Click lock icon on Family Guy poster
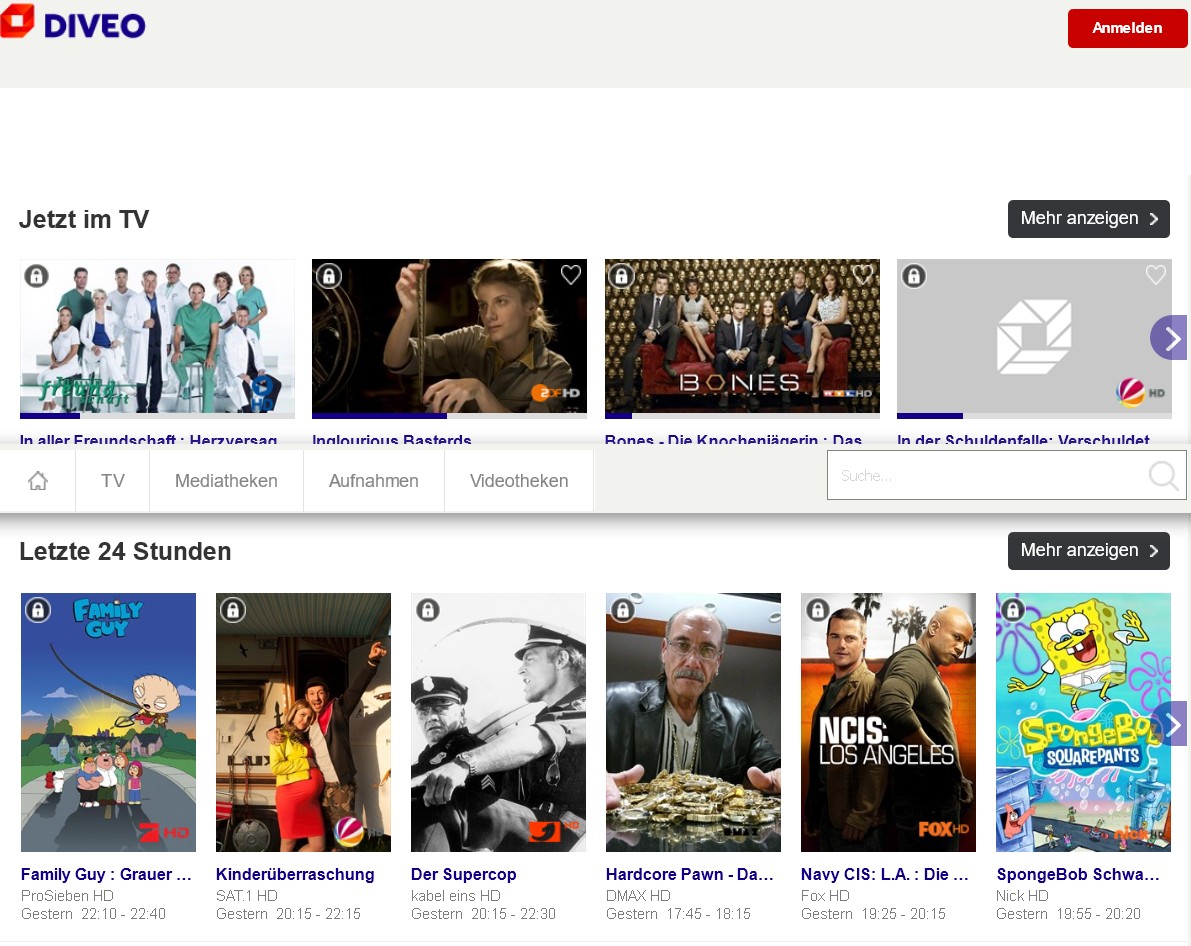 pos(38,609)
